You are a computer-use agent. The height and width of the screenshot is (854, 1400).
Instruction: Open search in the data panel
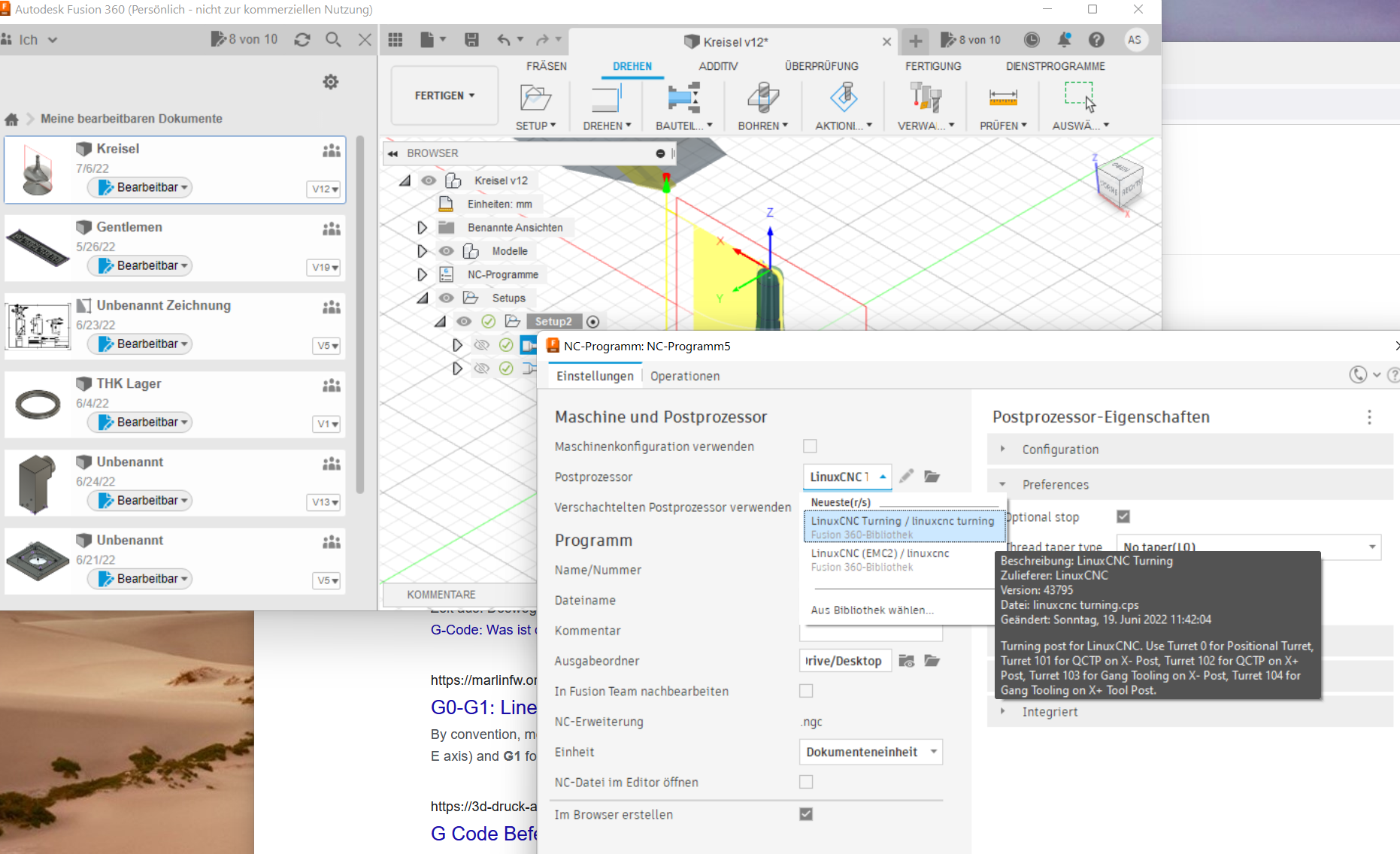pos(333,40)
